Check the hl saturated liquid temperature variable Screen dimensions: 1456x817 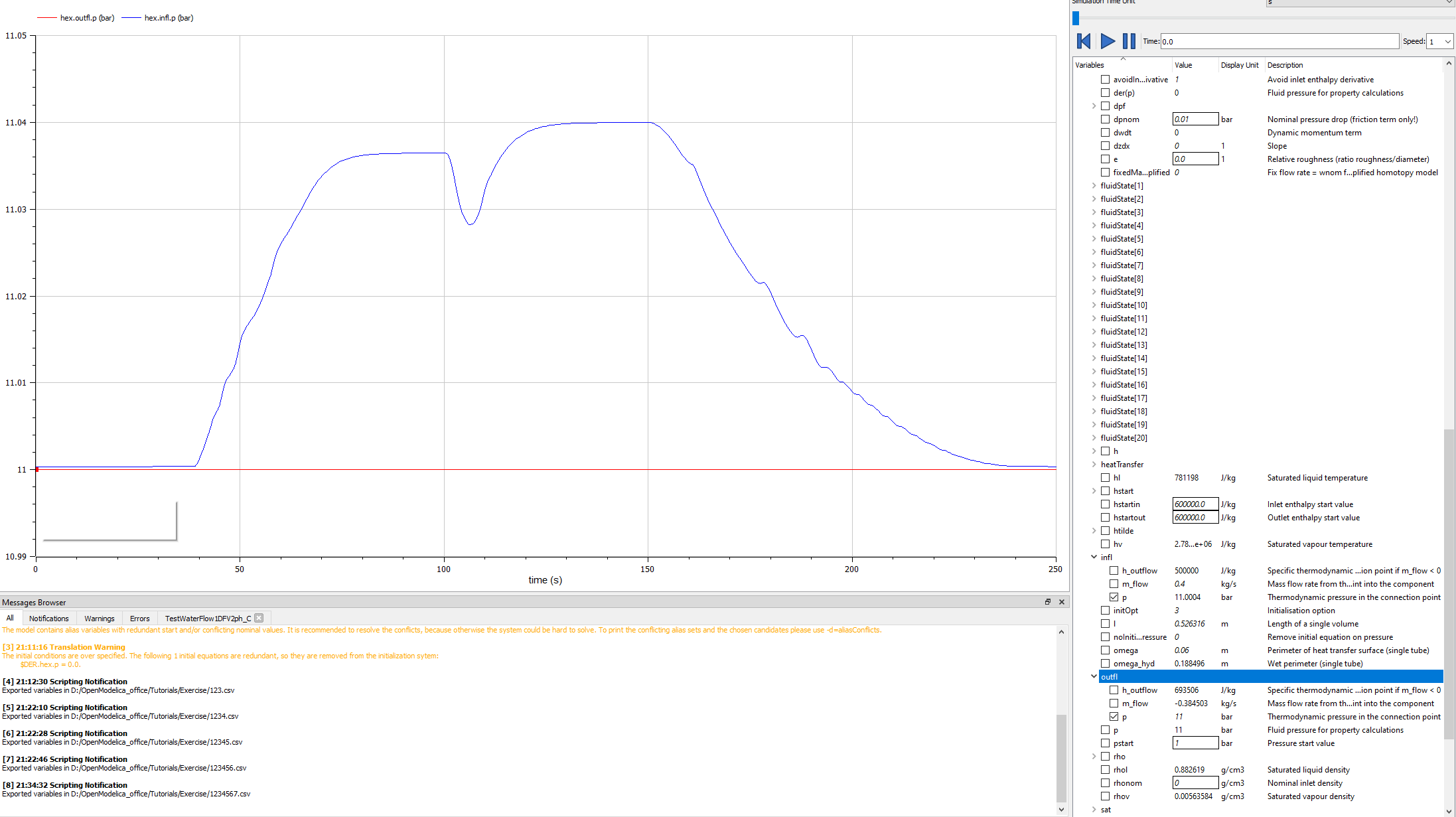[x=1104, y=477]
